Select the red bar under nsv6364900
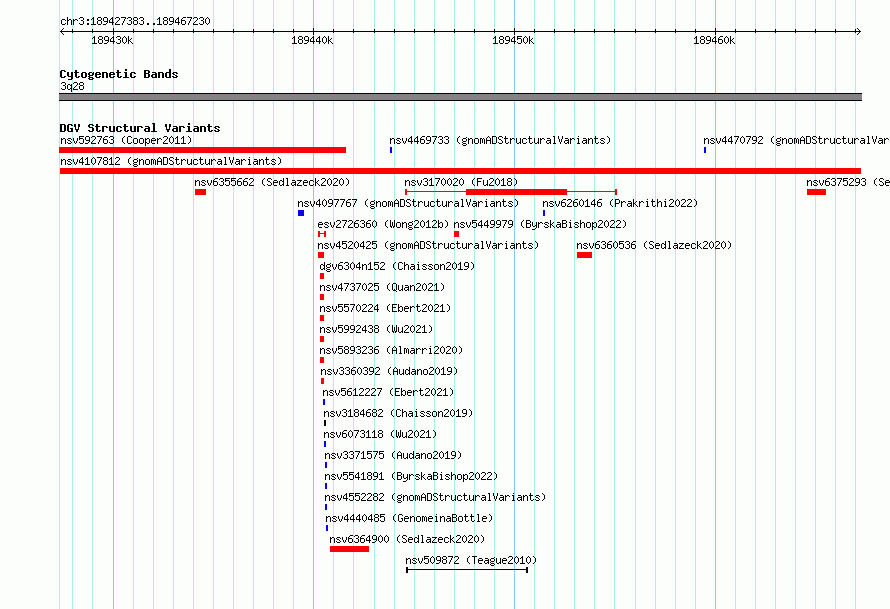Screen dimensions: 890x609 (x=349, y=549)
